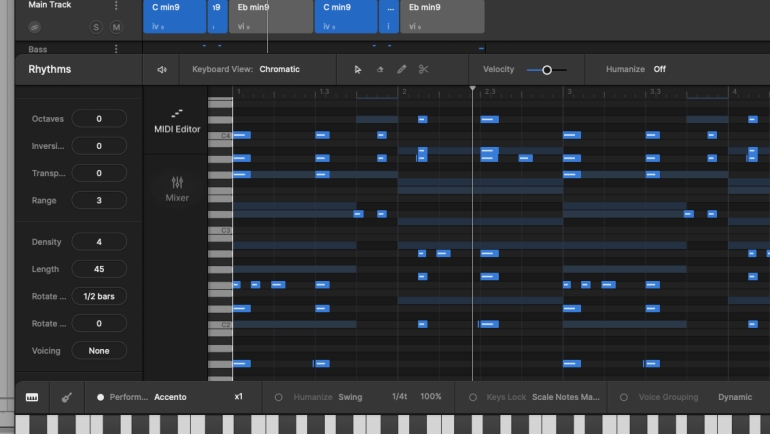Click the playhead marker triangle on ruler
The height and width of the screenshot is (434, 770).
472,88
